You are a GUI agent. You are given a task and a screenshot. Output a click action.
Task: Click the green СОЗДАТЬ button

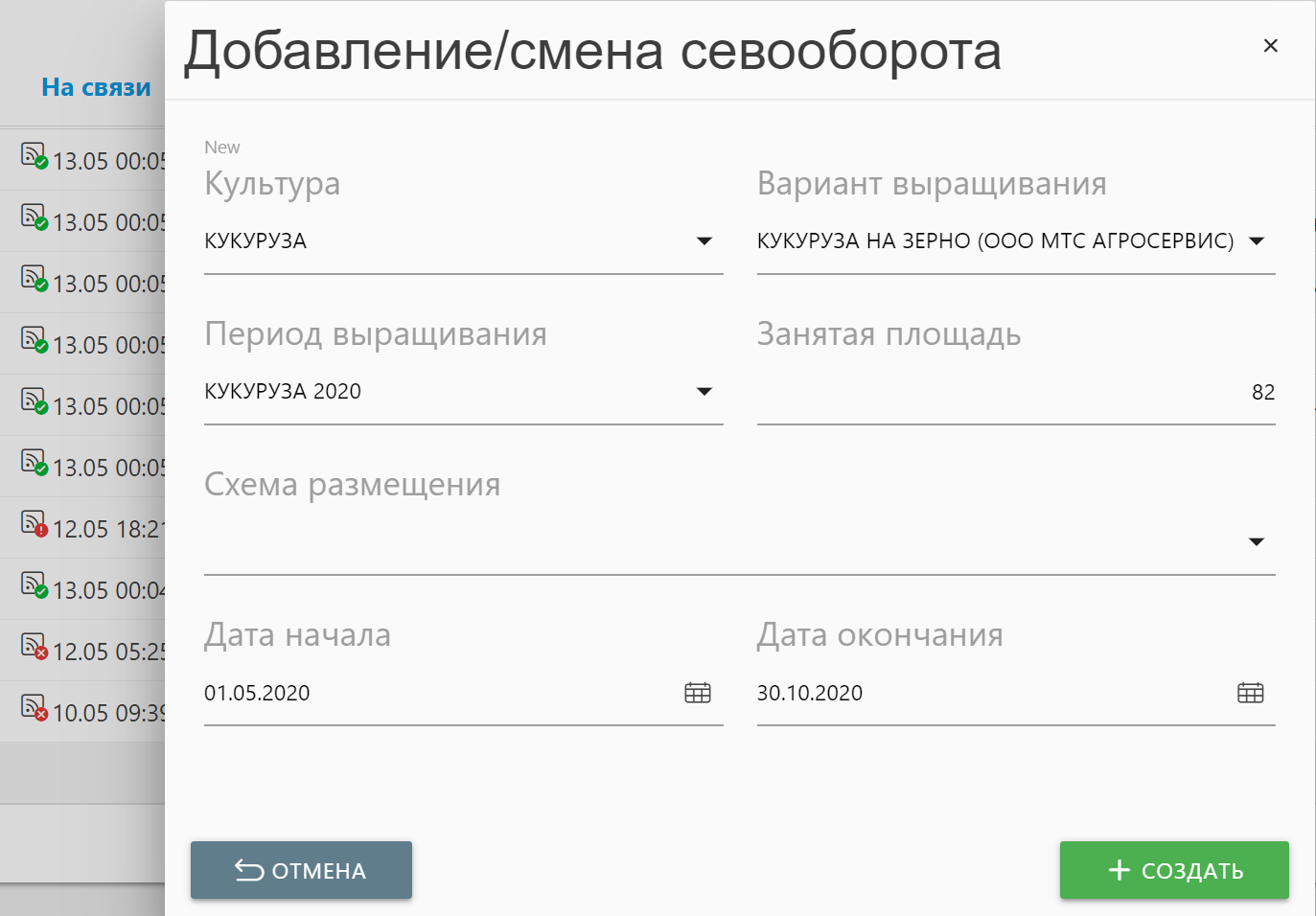[1174, 870]
